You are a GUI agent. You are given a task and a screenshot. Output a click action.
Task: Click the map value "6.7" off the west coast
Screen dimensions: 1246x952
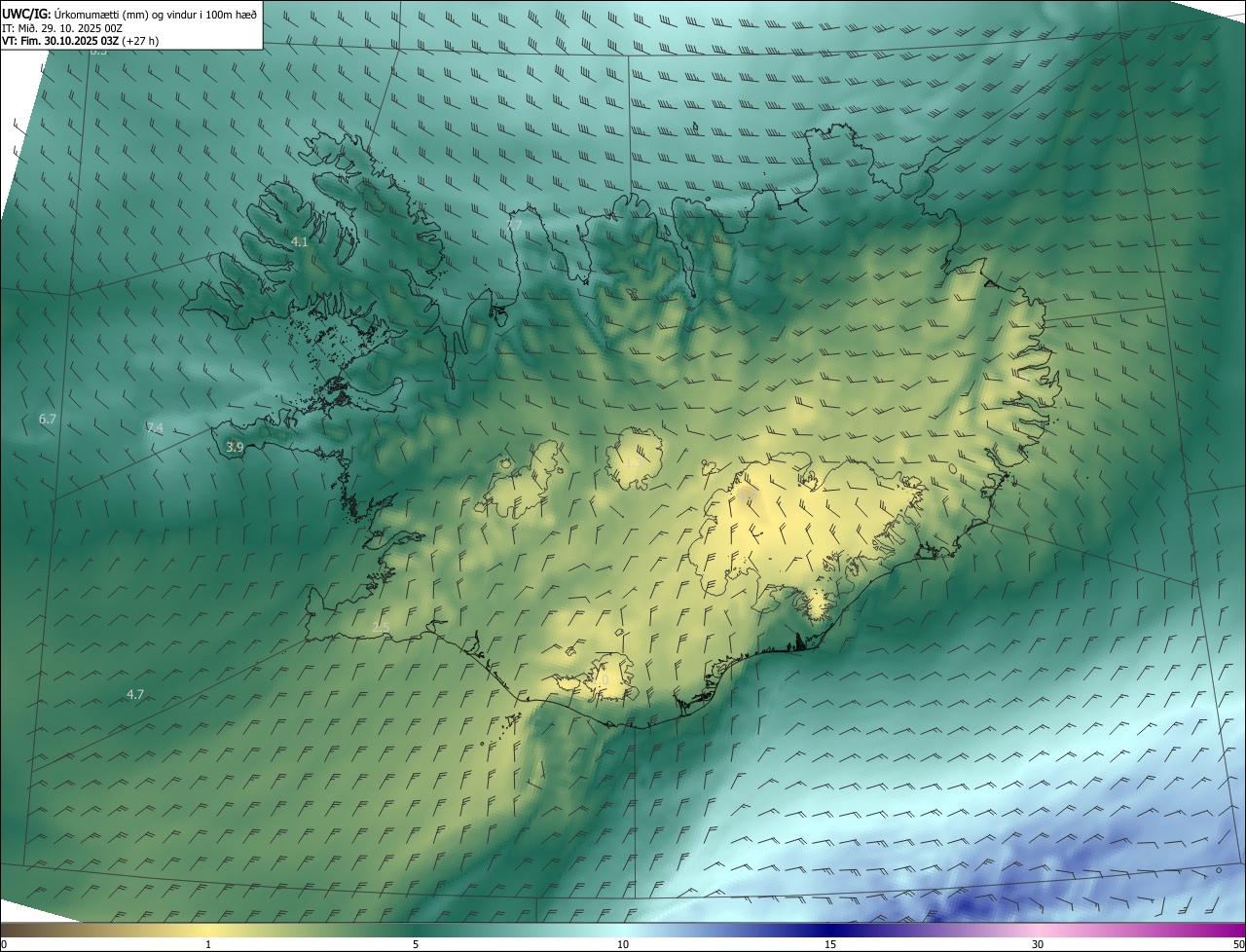[x=48, y=419]
